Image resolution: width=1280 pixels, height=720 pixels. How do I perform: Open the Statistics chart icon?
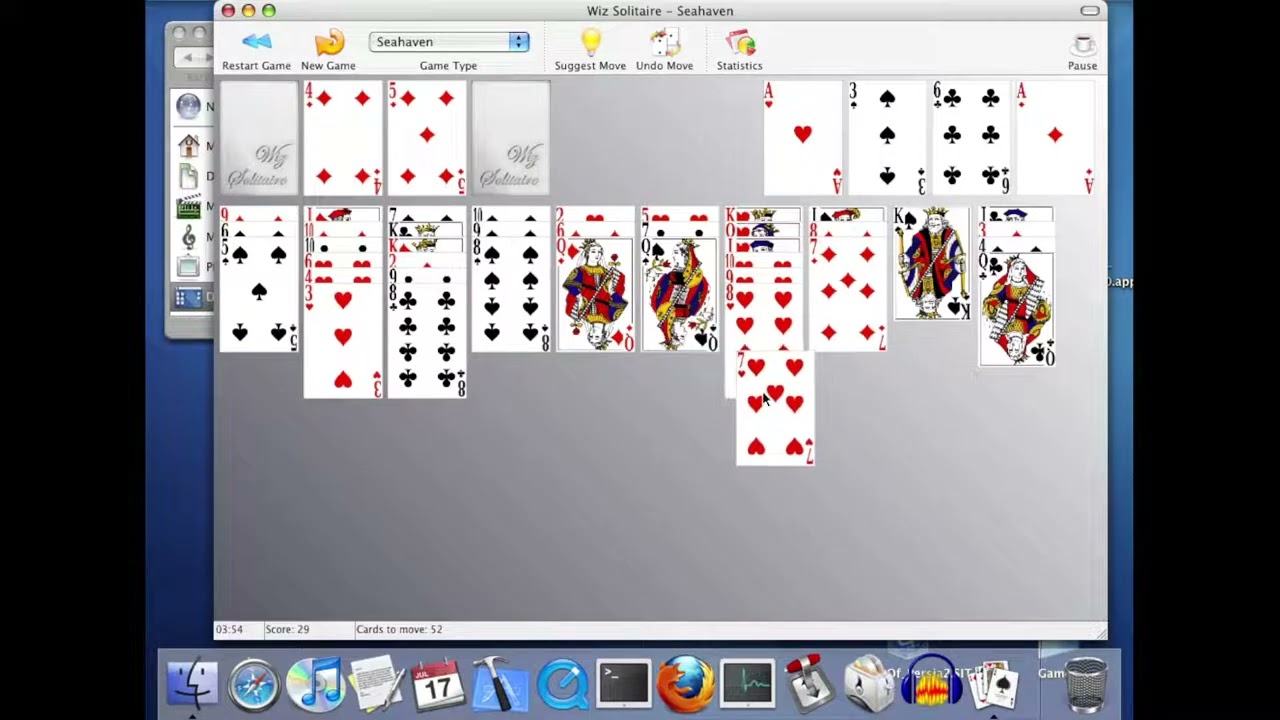coord(739,42)
